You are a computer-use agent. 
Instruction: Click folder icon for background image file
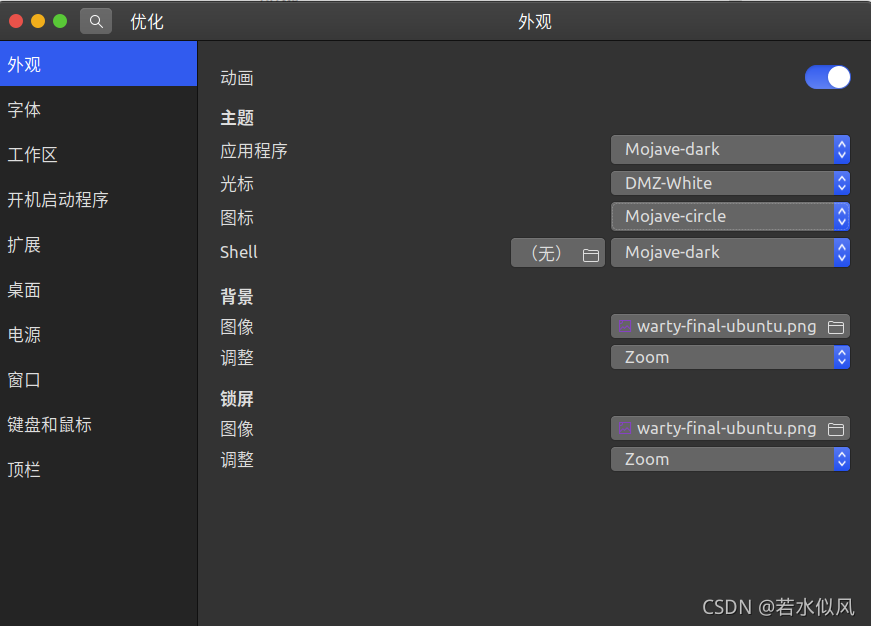point(836,327)
